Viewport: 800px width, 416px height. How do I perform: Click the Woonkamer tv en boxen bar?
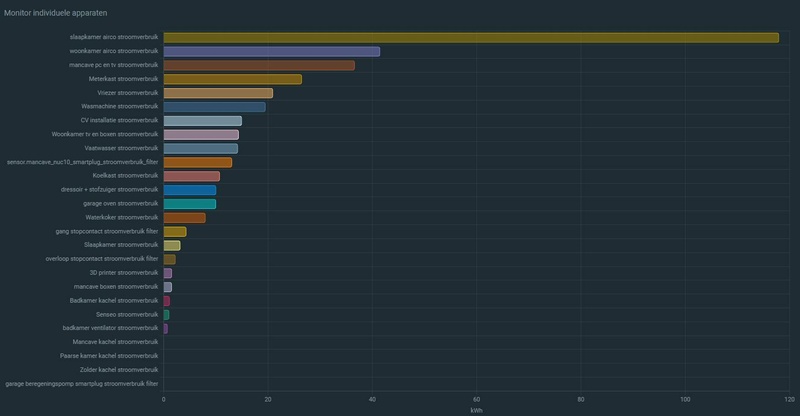click(x=201, y=135)
